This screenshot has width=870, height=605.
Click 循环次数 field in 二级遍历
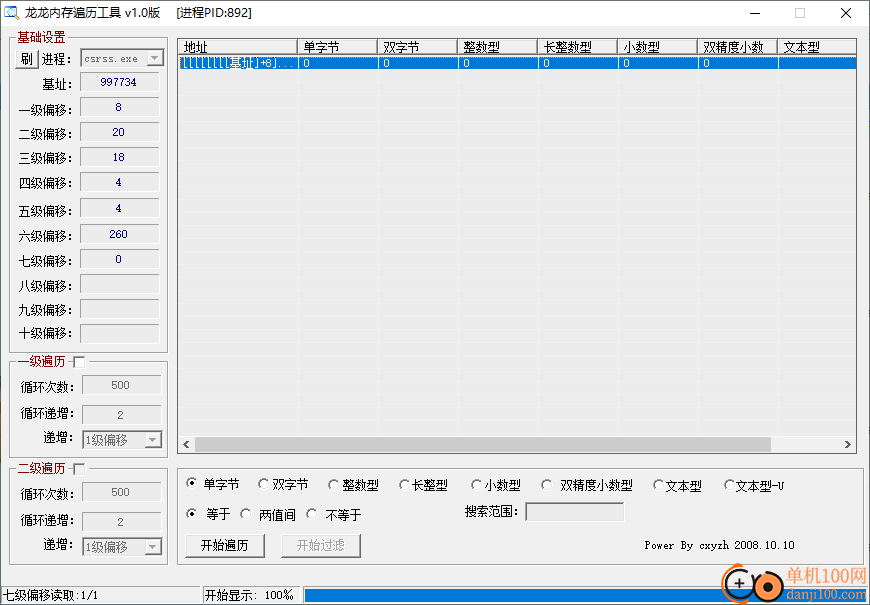(122, 493)
